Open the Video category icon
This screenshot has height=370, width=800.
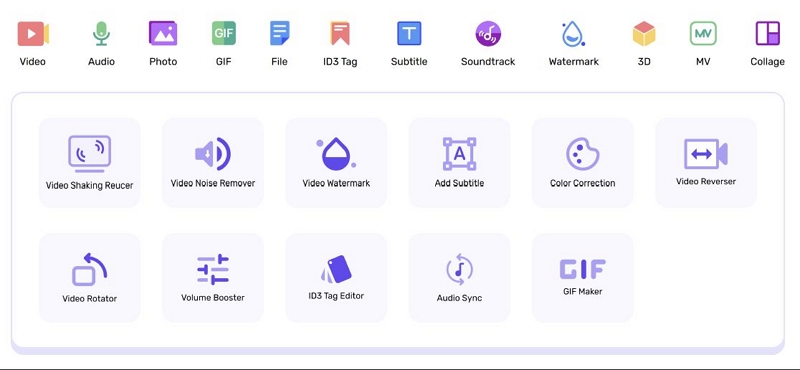33,34
